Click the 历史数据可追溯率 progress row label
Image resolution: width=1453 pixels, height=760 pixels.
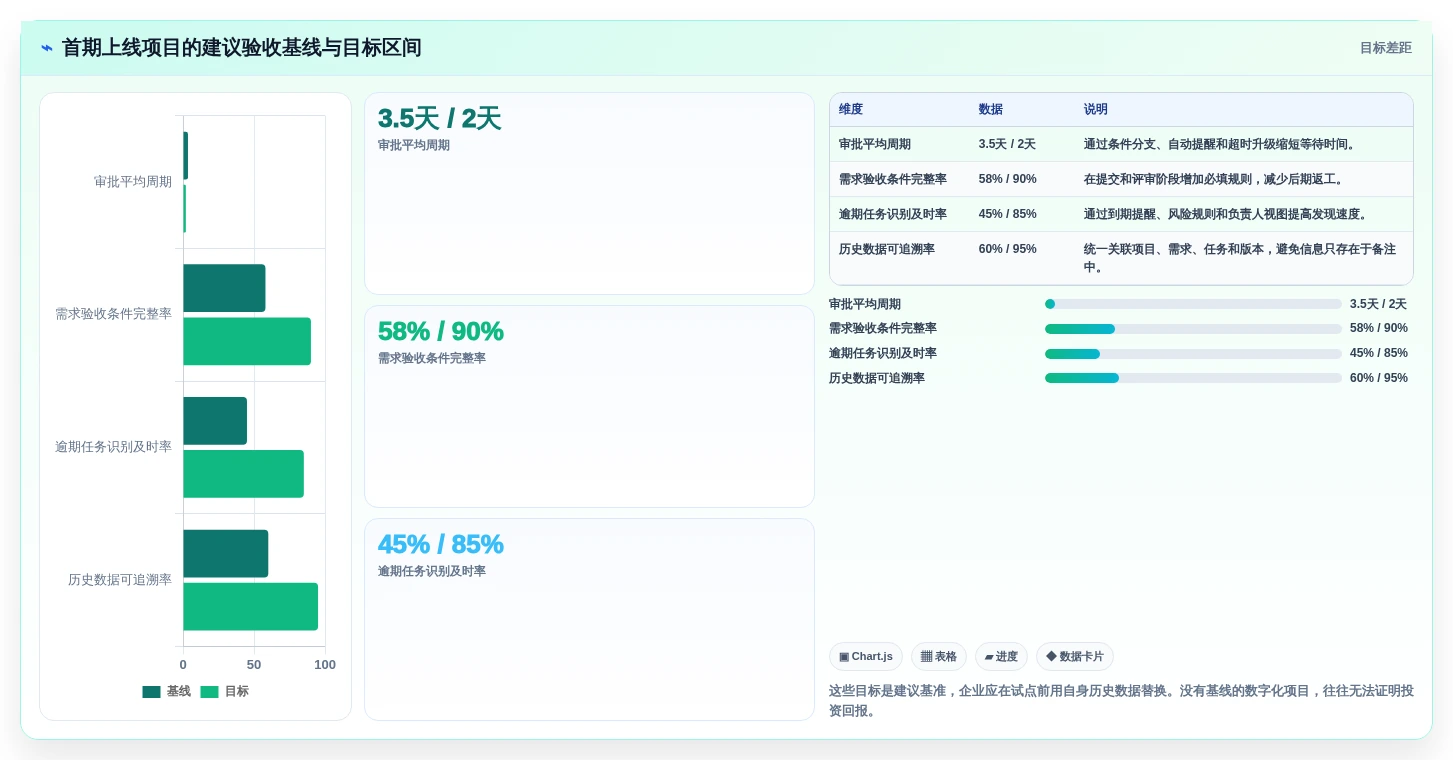[877, 378]
